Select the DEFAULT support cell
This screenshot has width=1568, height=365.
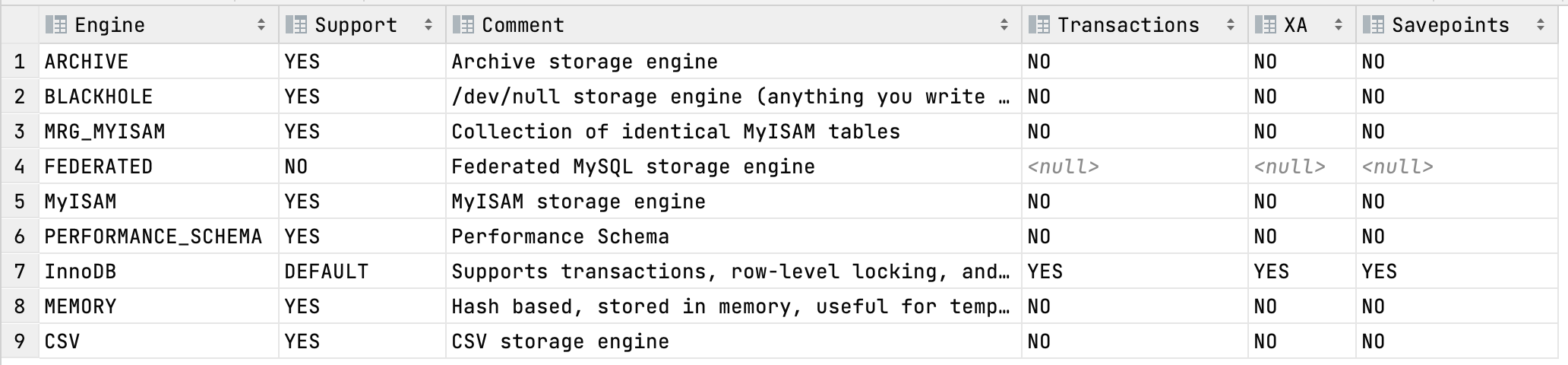click(x=362, y=271)
